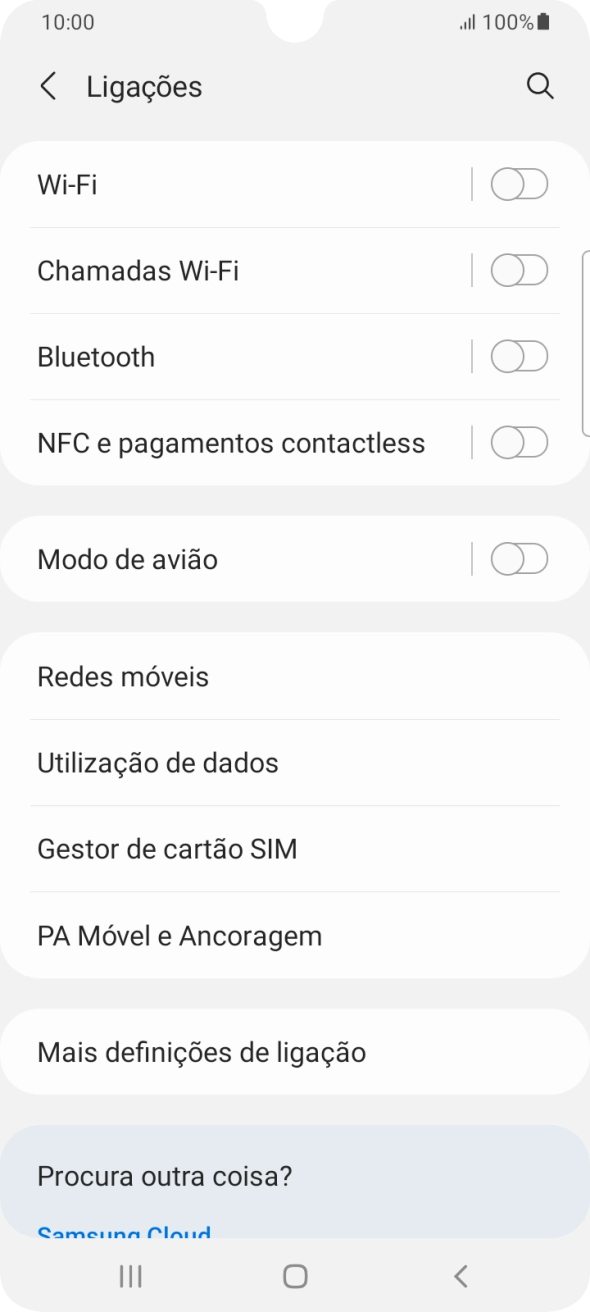Tap the back arrow to leave Ligações

coord(48,86)
